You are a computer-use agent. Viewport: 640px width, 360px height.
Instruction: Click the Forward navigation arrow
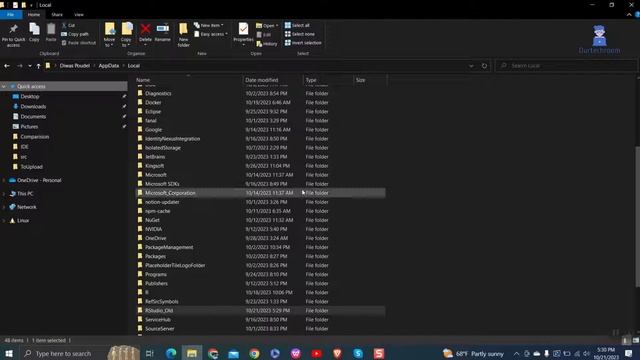click(19, 66)
